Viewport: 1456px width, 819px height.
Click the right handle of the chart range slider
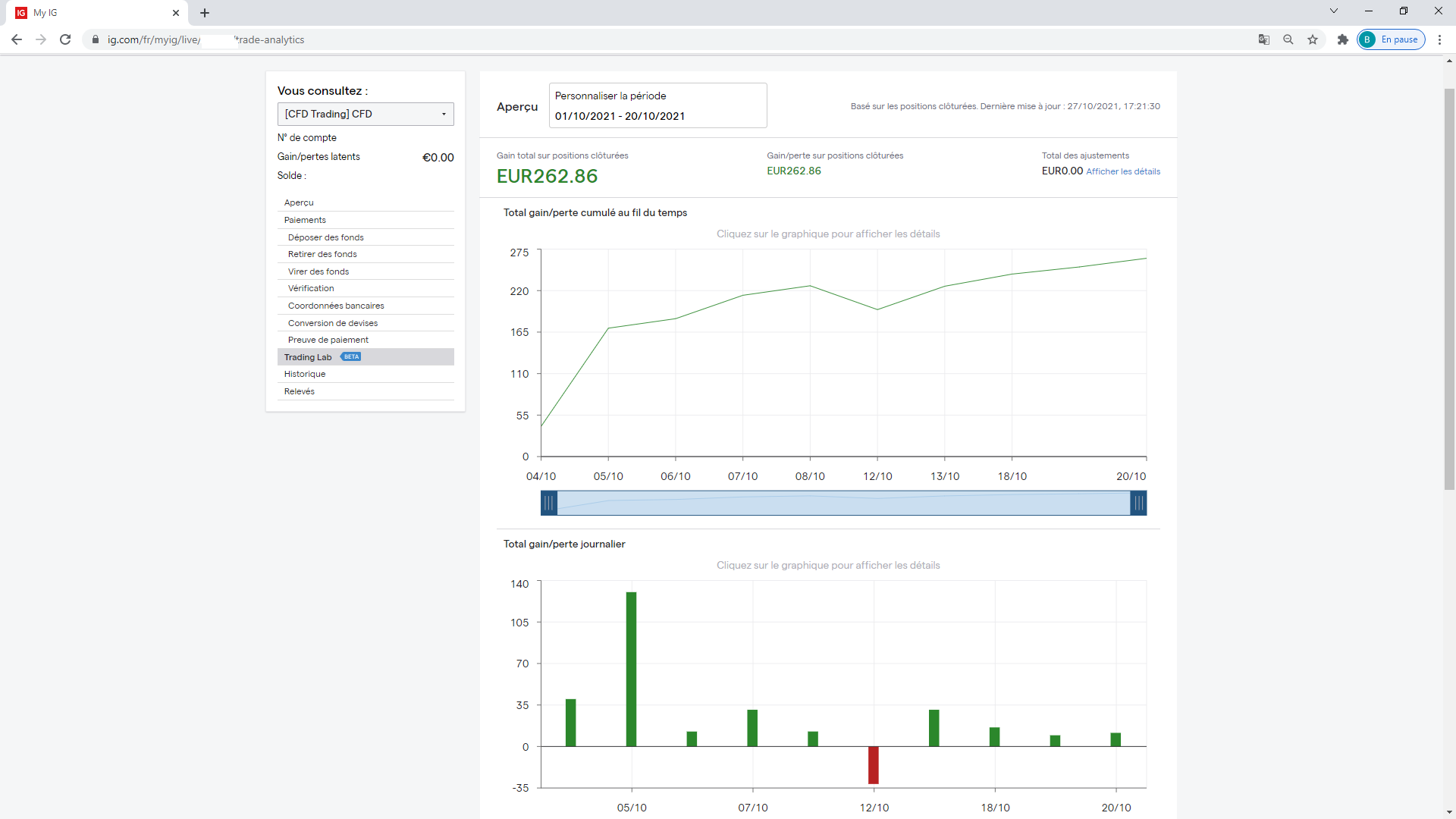[x=1138, y=503]
